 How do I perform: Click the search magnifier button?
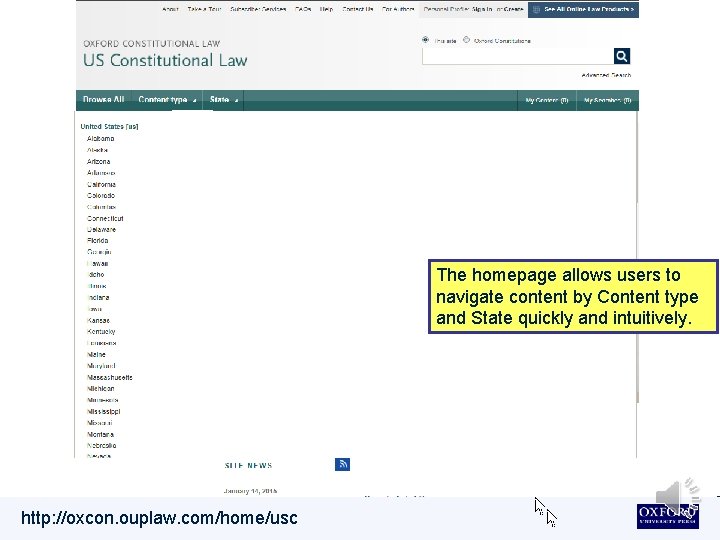[622, 56]
